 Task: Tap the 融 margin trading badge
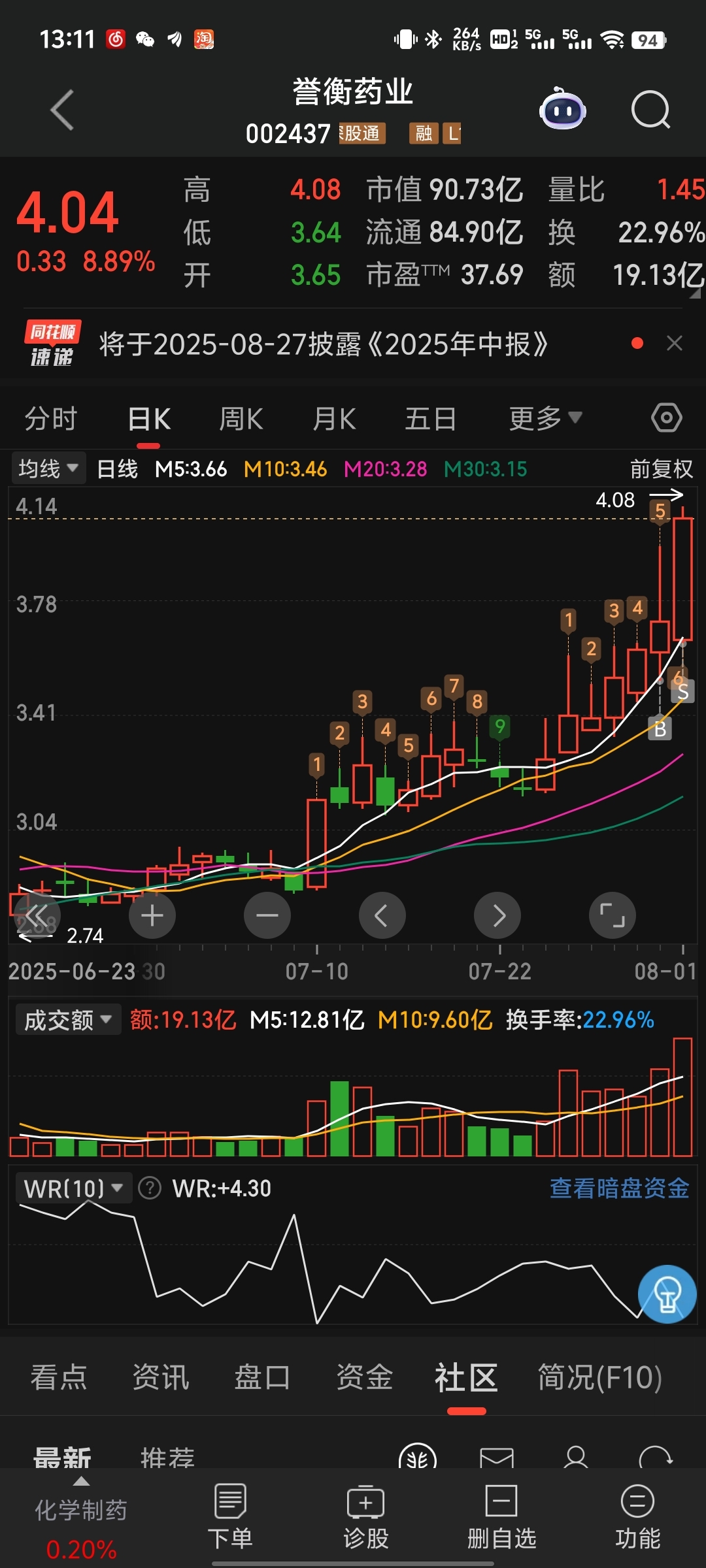tap(424, 133)
